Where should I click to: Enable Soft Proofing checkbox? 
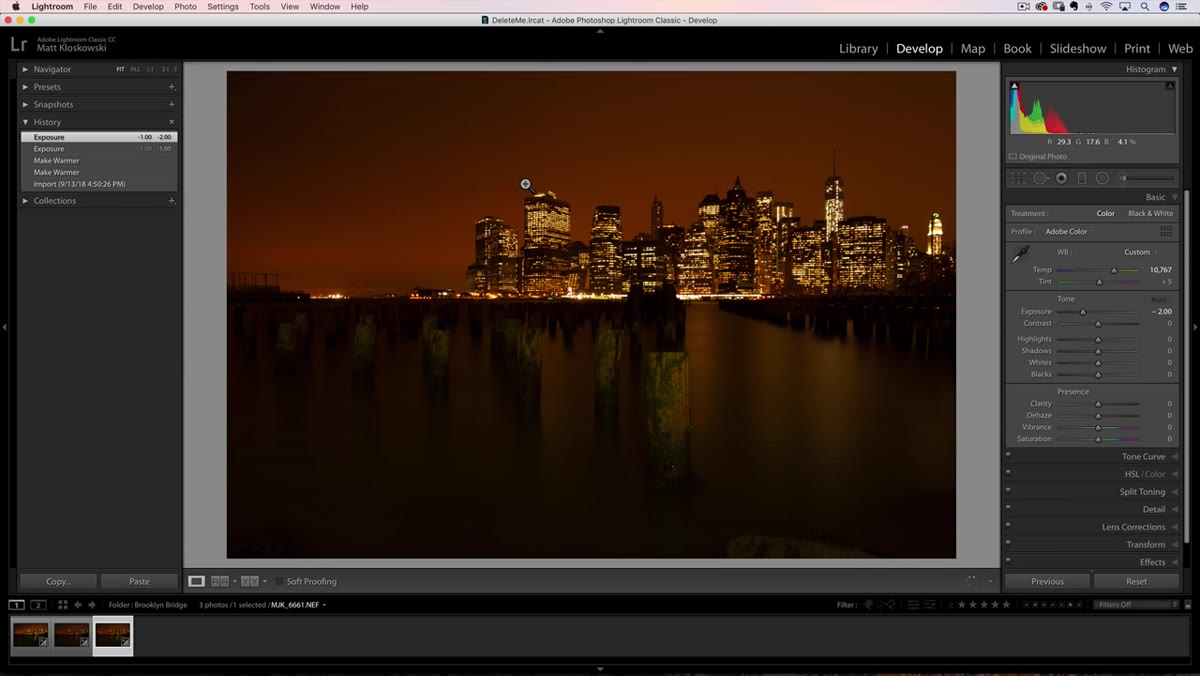279,581
